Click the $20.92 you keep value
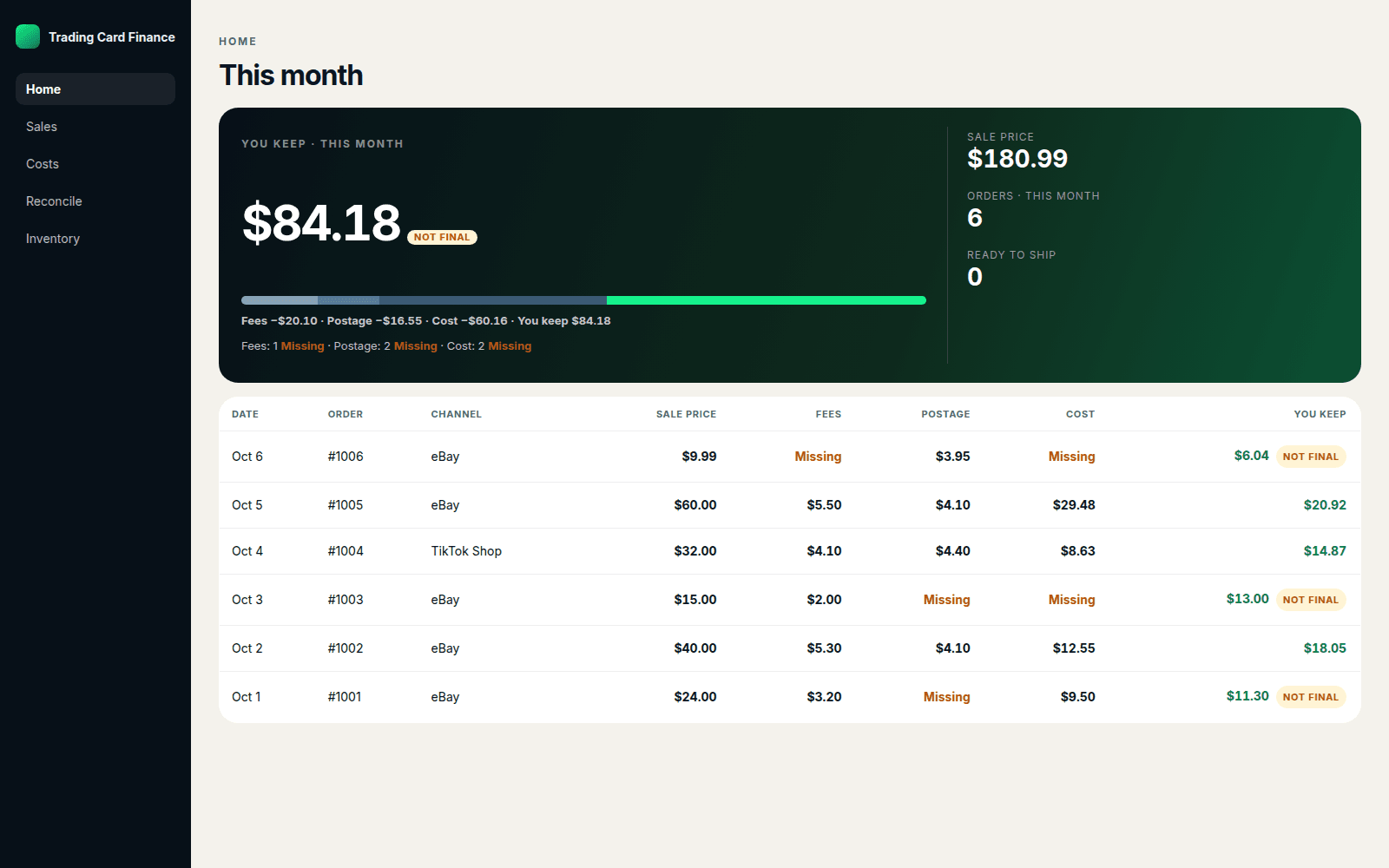The width and height of the screenshot is (1389, 868). (x=1325, y=505)
